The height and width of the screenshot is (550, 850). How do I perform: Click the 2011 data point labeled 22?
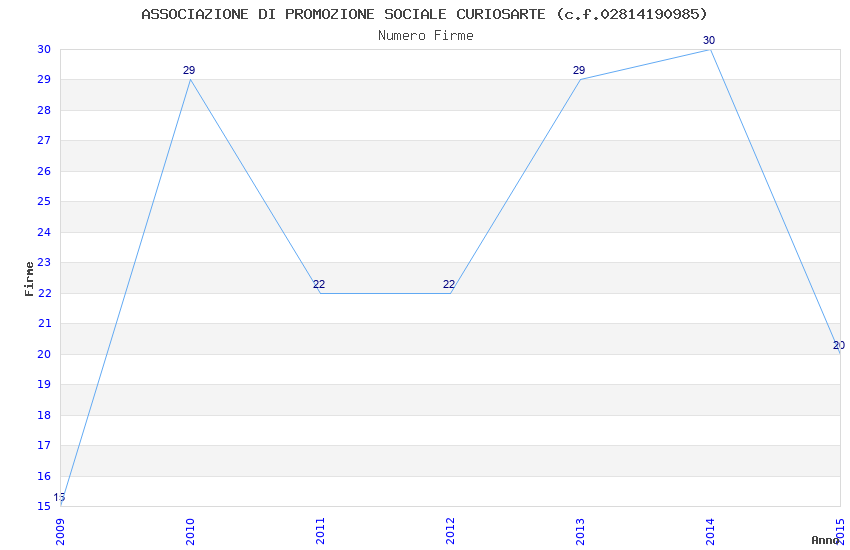(x=320, y=293)
